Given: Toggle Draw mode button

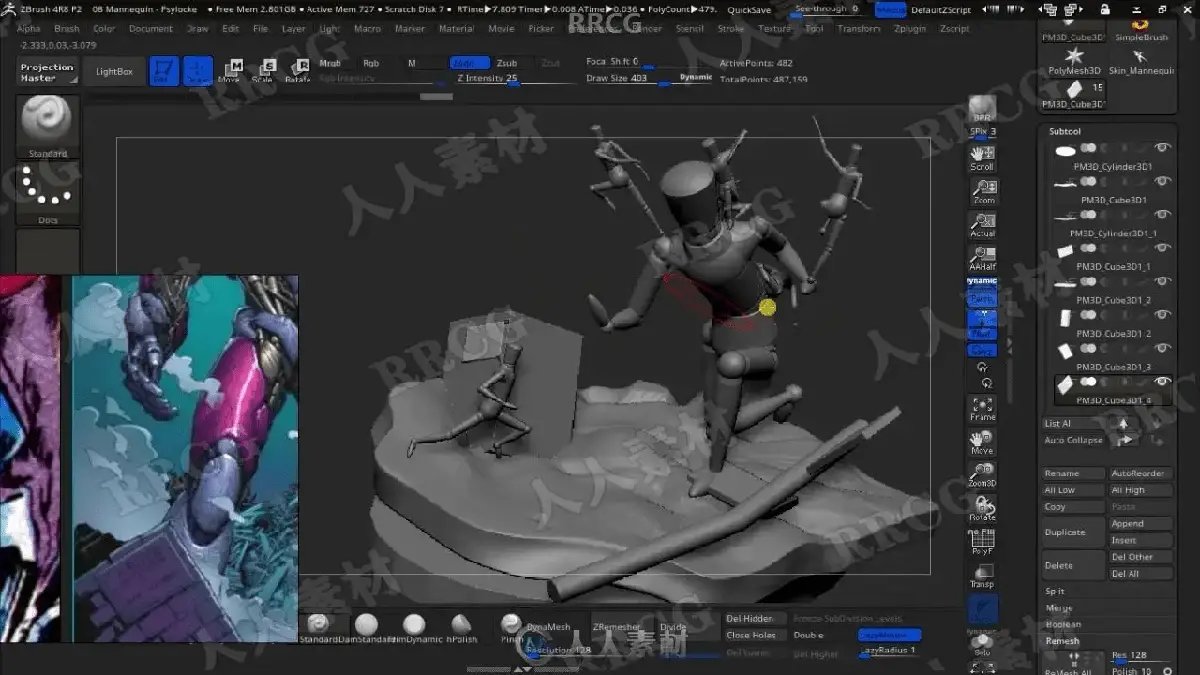Looking at the screenshot, I should [x=198, y=71].
